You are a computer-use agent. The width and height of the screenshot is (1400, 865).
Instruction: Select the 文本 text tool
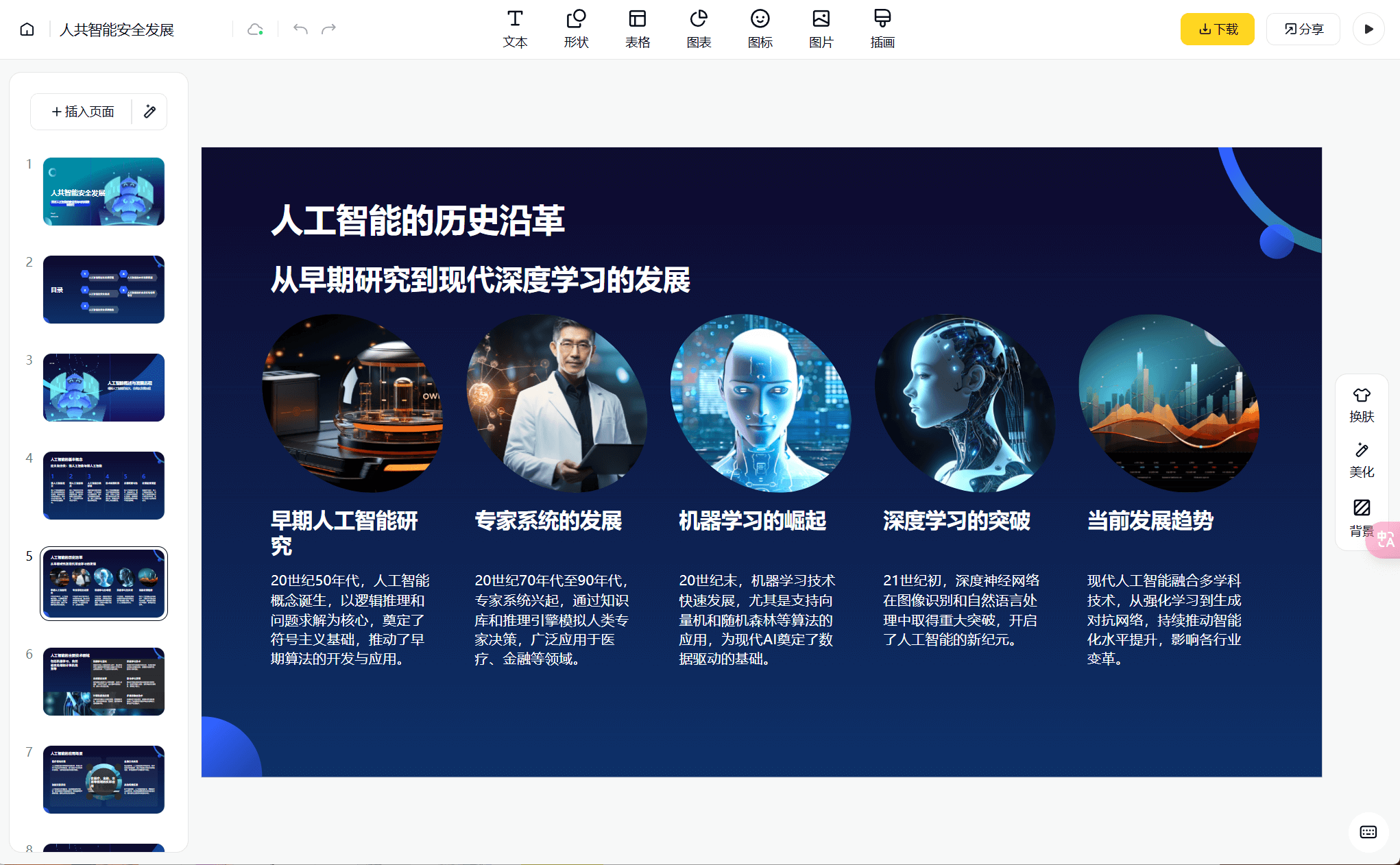coord(515,29)
